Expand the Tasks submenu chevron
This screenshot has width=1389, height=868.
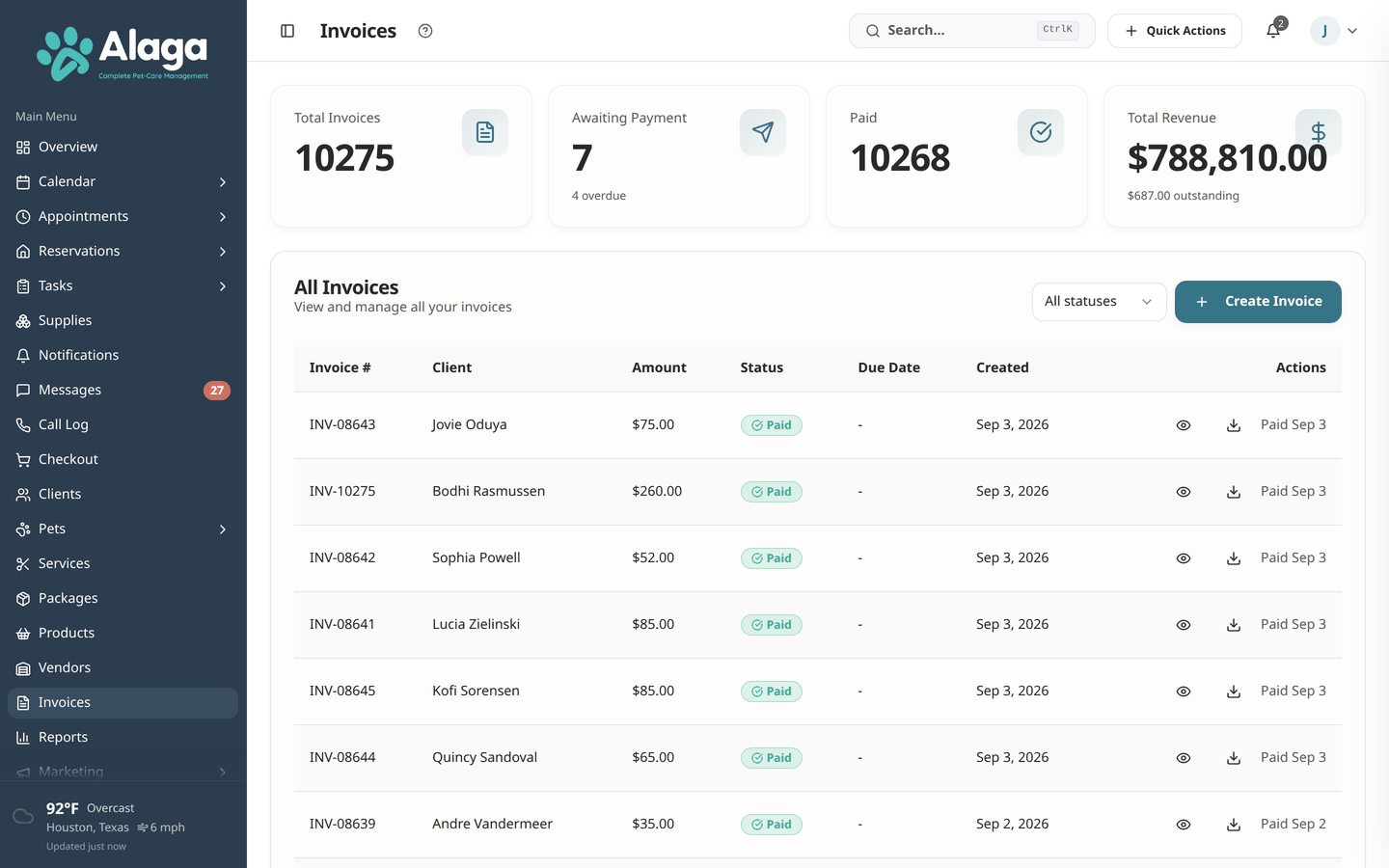223,286
